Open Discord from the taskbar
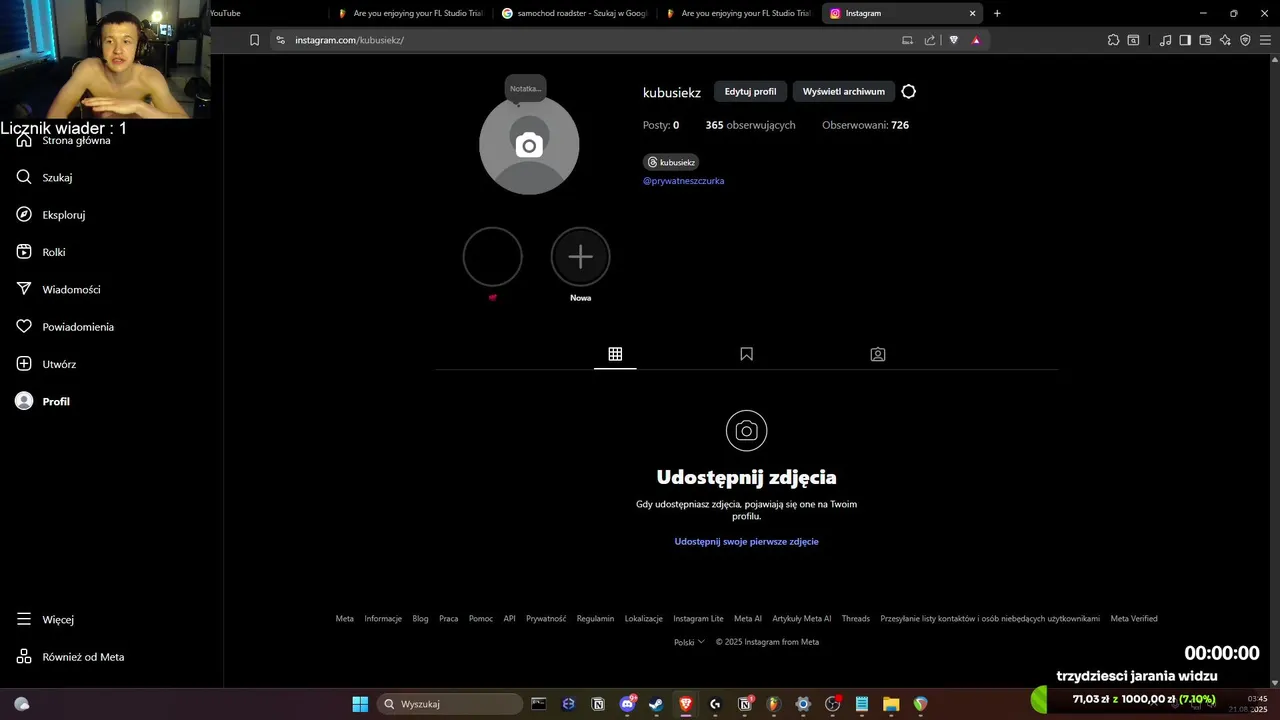 [628, 704]
